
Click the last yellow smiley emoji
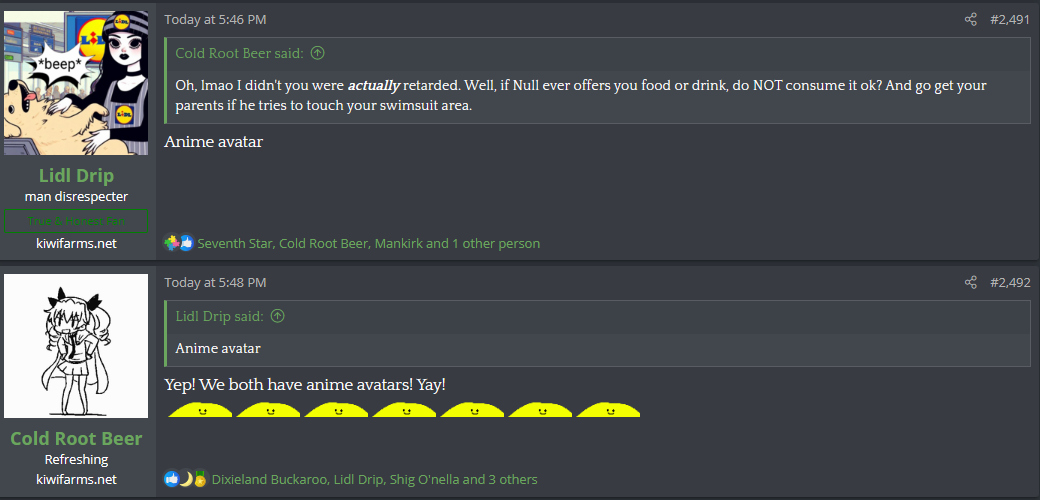click(x=608, y=409)
